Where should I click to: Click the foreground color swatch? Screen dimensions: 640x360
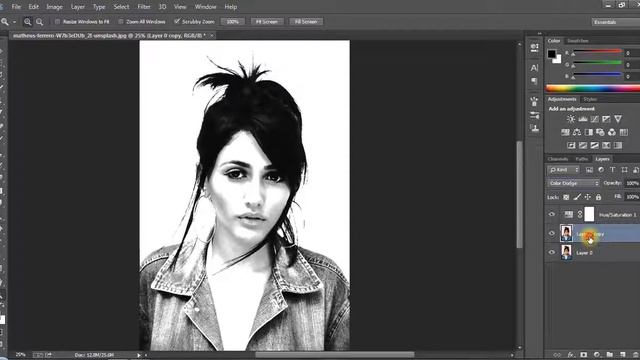pos(551,53)
